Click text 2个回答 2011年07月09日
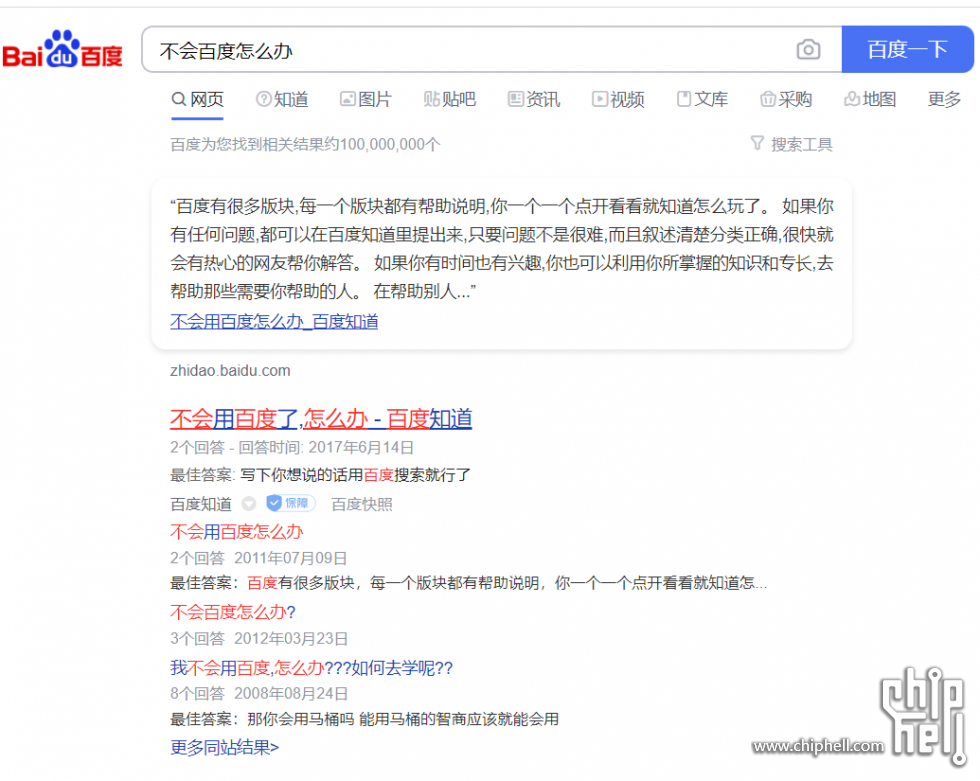Screen dimensions: 980x781 coord(259,557)
